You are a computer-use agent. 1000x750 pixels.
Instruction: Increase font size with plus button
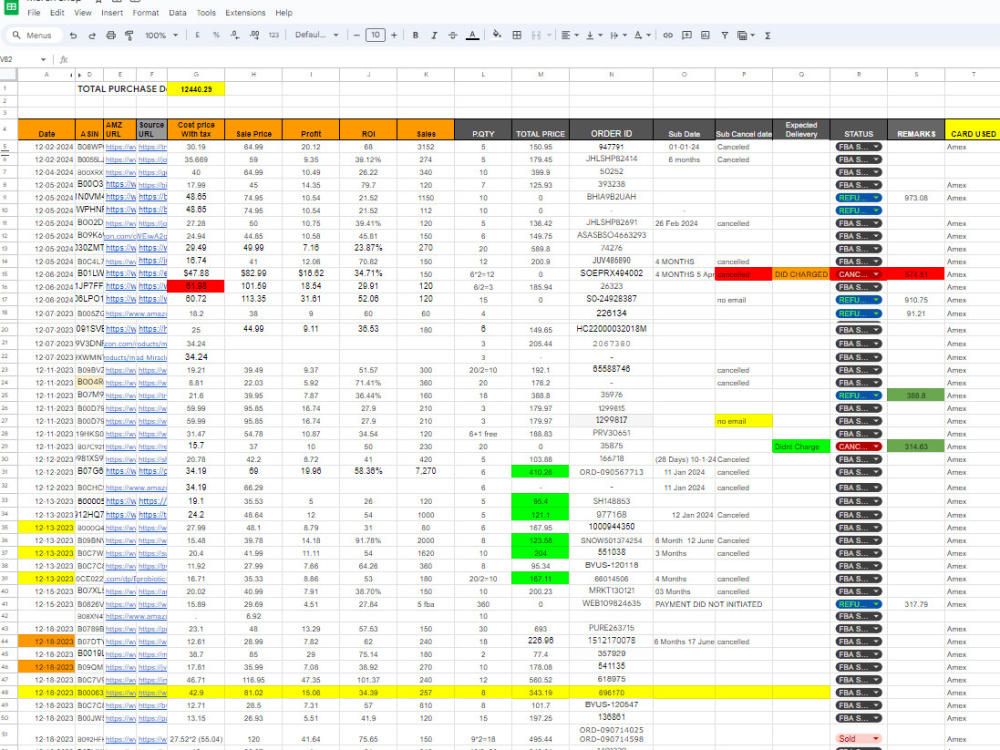coord(394,36)
